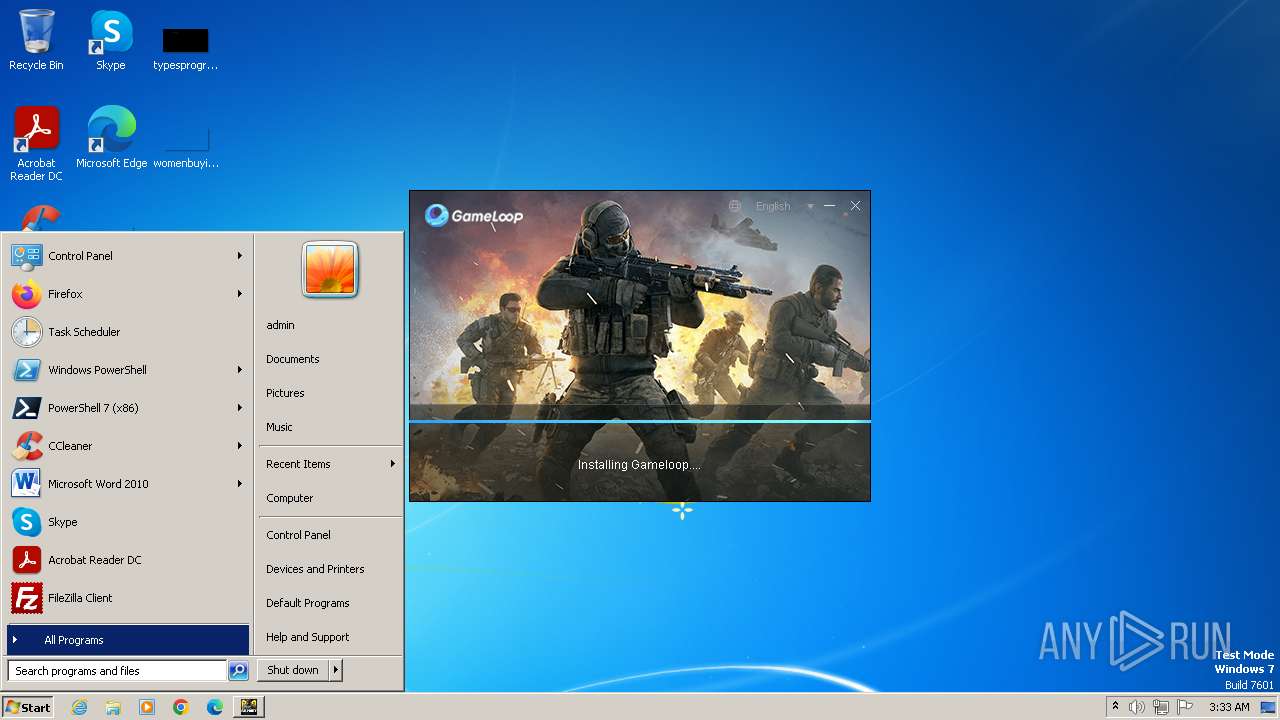Image resolution: width=1280 pixels, height=720 pixels.
Task: Expand the CCleaner jump list arrow
Action: (x=240, y=446)
